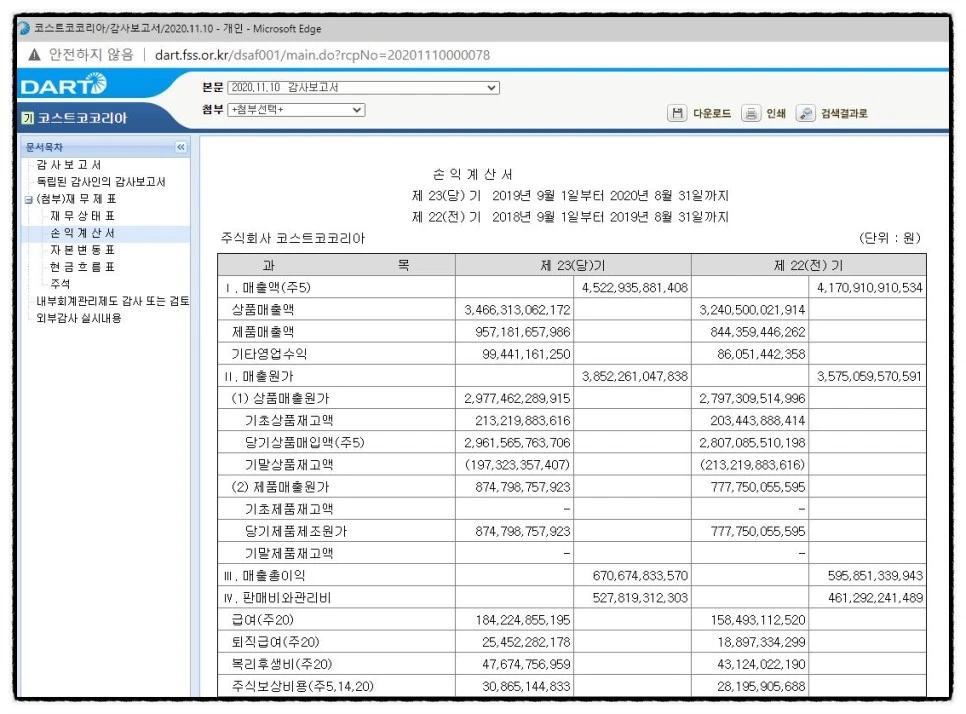This screenshot has height=714, width=966.
Task: Click the 당기상품매입액(주5) row label
Action: tap(304, 443)
